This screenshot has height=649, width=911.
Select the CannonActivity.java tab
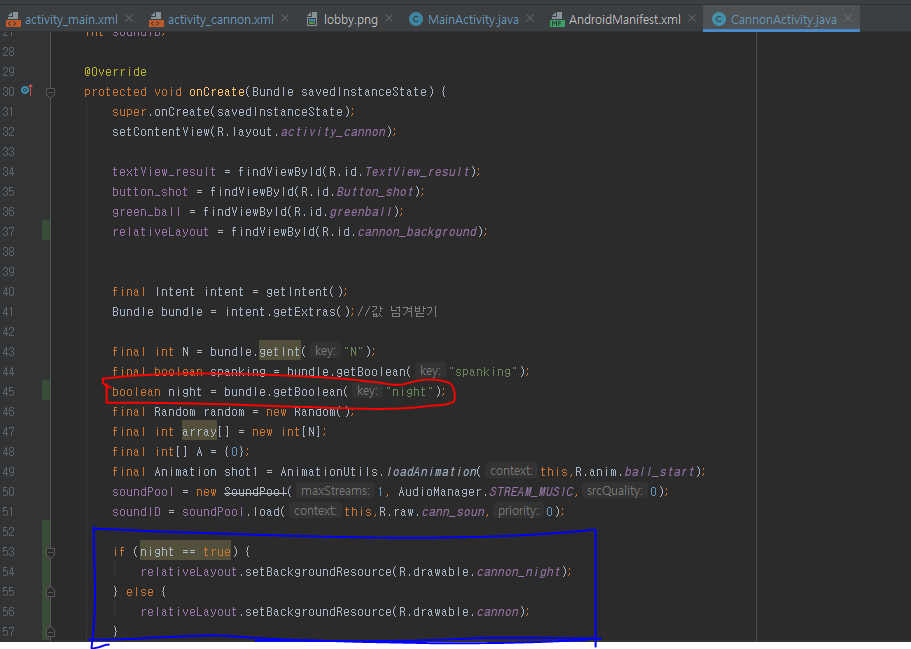pyautogui.click(x=783, y=20)
